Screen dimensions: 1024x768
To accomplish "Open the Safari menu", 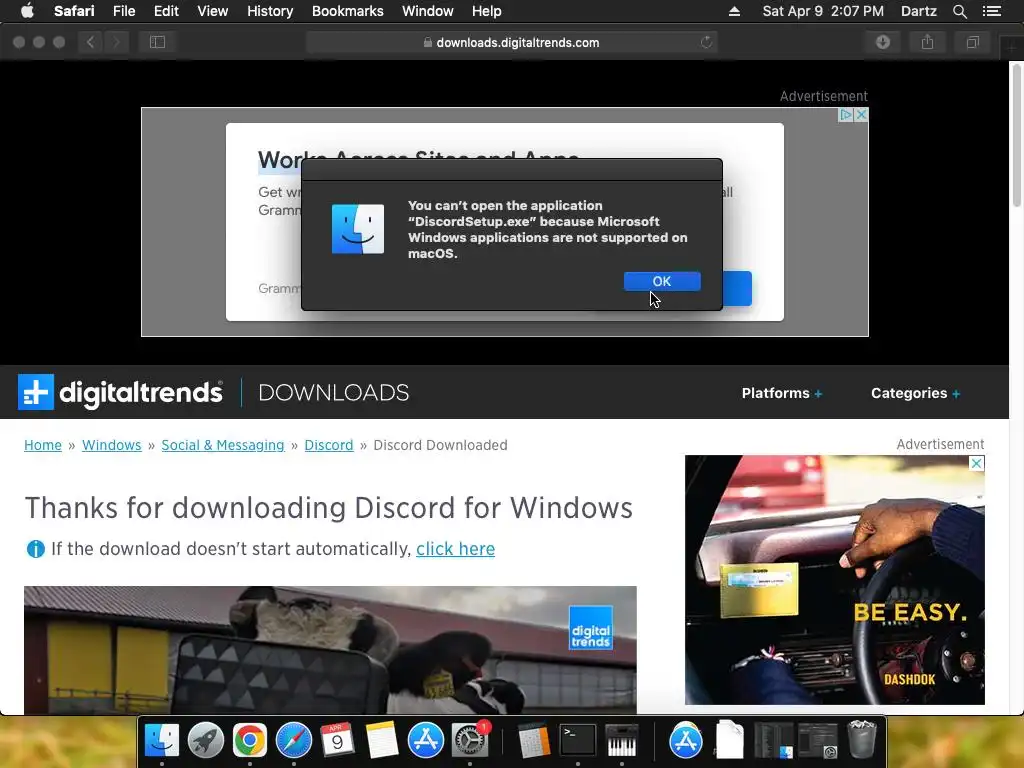I will tap(74, 11).
